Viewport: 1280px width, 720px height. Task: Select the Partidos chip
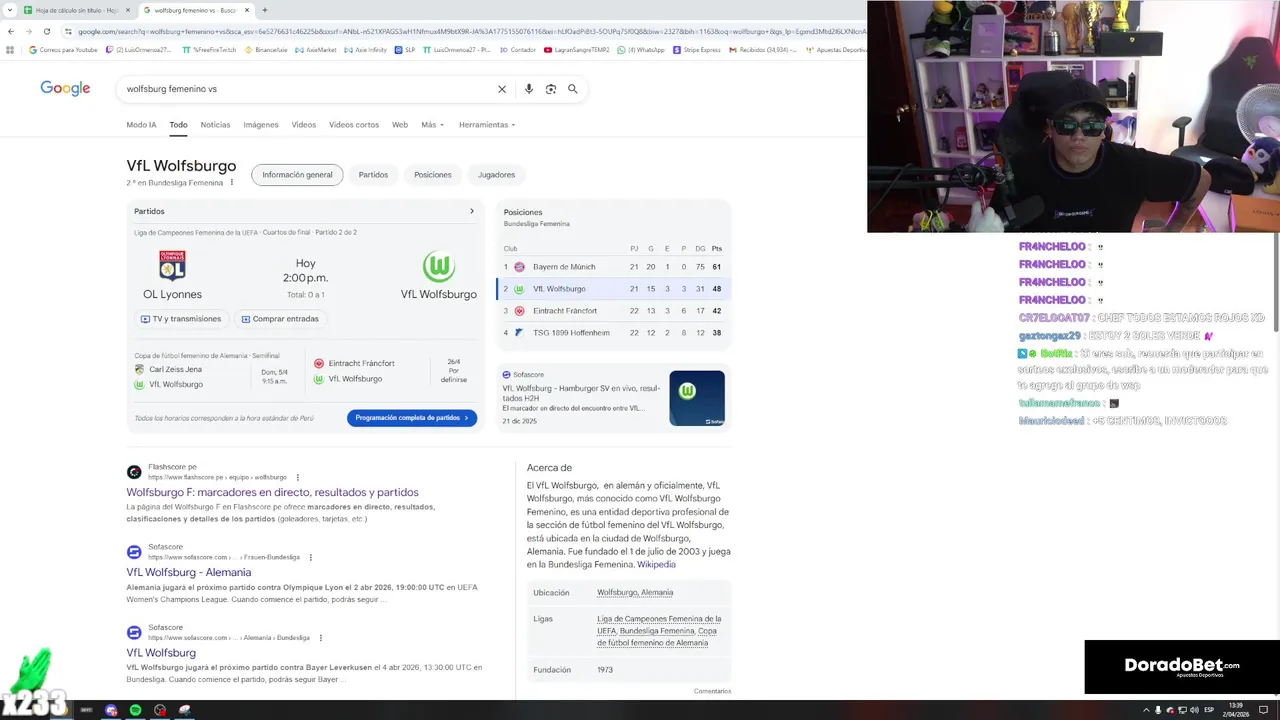coord(373,175)
